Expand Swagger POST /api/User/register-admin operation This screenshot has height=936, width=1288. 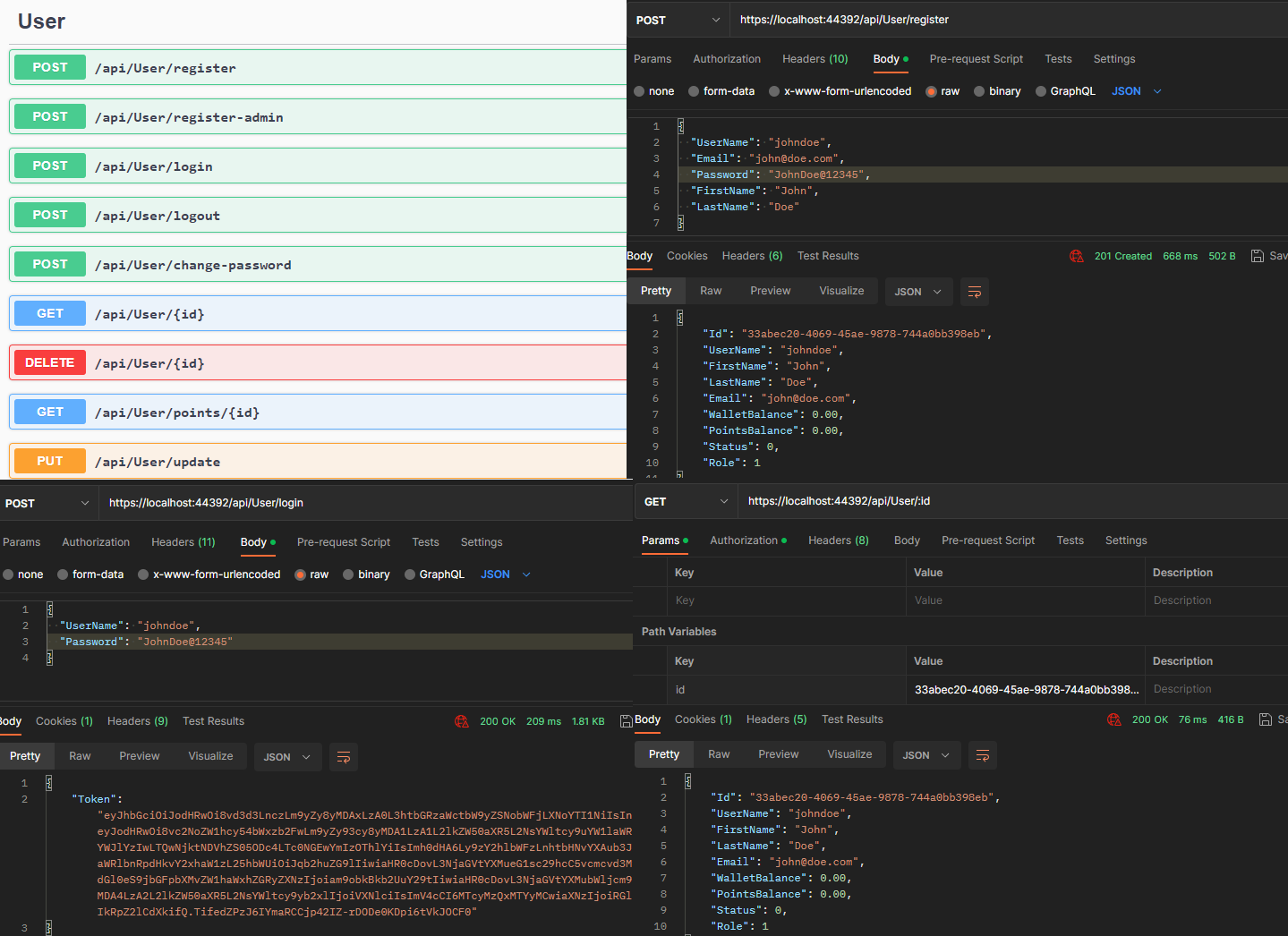(318, 116)
